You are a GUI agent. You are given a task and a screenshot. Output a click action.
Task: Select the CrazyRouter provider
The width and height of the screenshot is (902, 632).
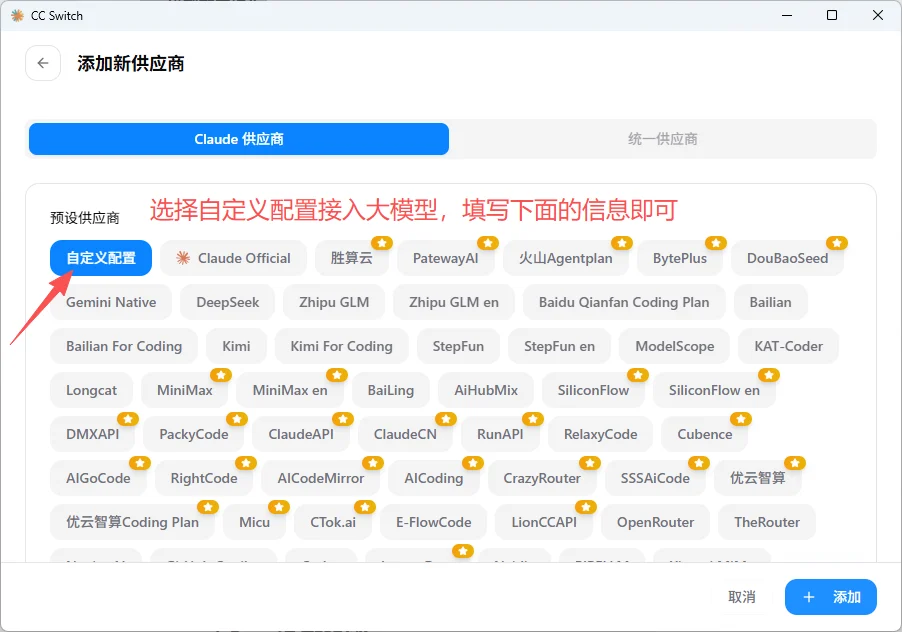pos(542,478)
